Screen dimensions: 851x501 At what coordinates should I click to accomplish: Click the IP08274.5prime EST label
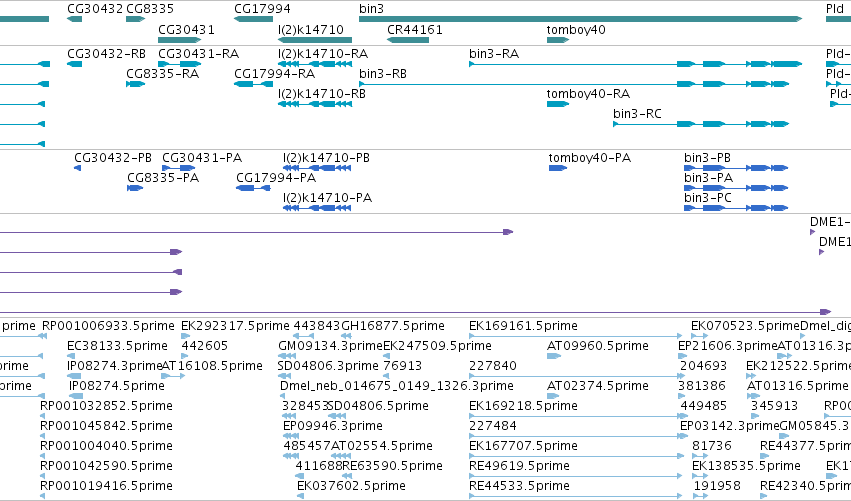coord(117,386)
